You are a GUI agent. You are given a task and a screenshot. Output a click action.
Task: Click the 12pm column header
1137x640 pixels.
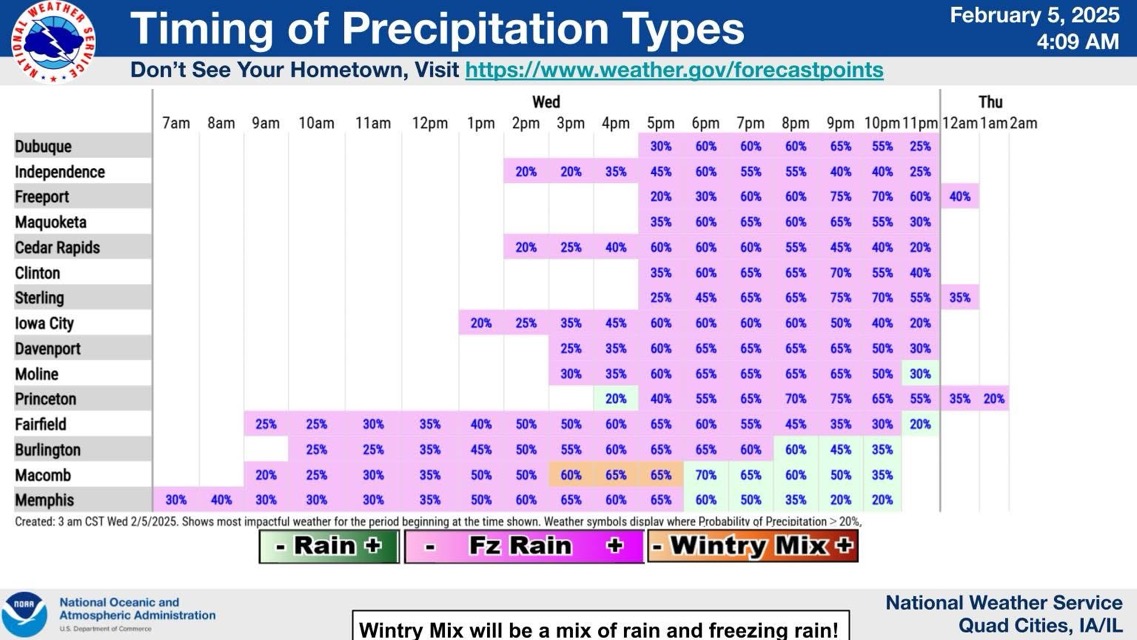(430, 123)
